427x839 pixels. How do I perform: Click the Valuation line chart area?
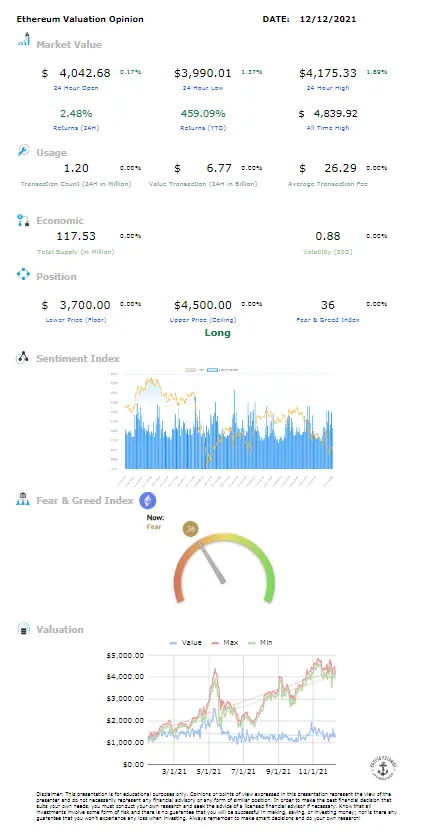pos(242,709)
